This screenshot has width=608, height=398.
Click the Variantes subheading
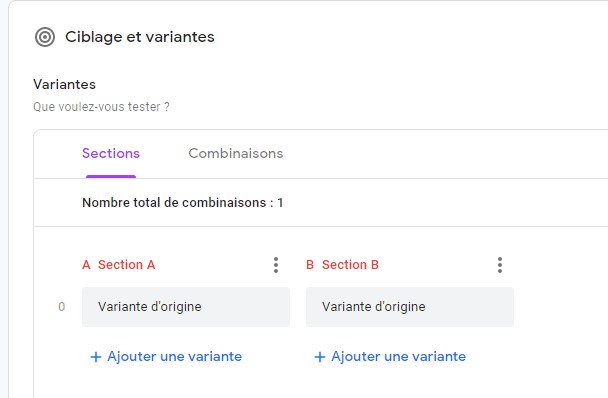pos(64,85)
